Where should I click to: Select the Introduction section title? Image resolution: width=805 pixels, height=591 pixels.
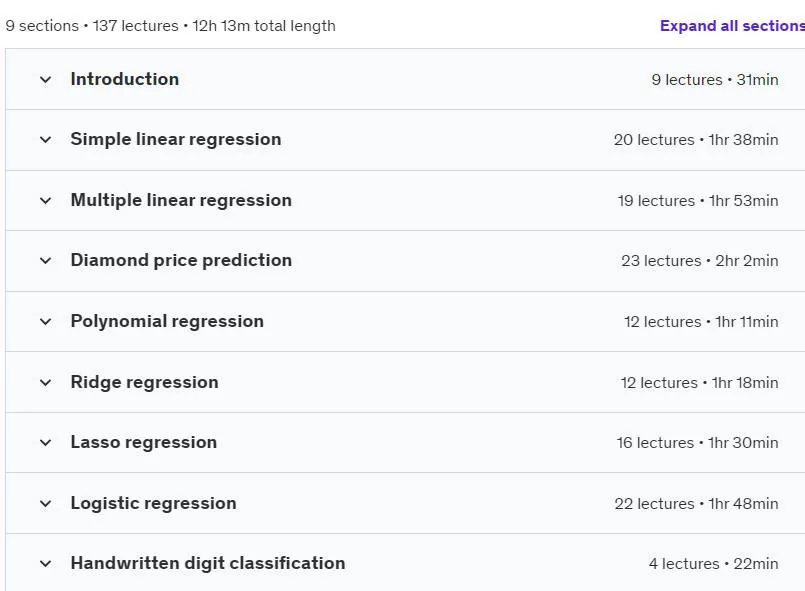click(125, 79)
